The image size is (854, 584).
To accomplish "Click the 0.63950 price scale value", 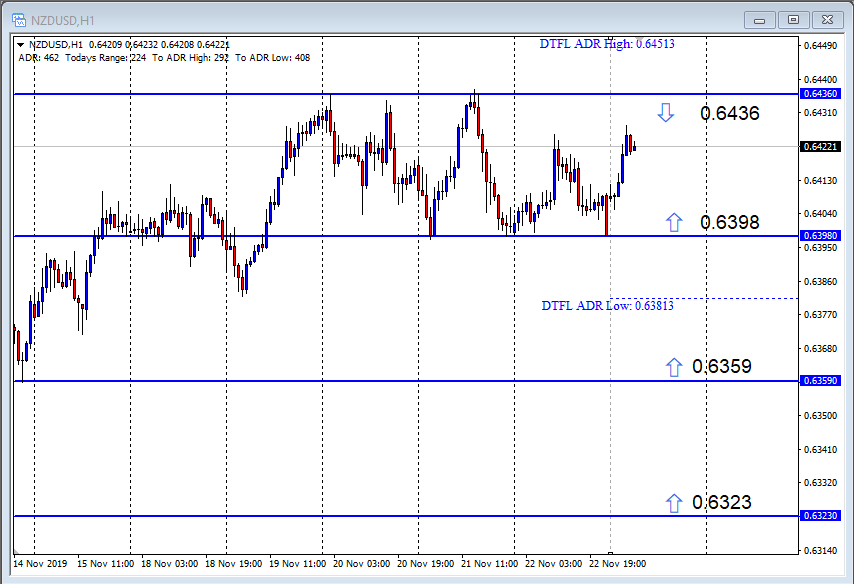I will pos(820,247).
